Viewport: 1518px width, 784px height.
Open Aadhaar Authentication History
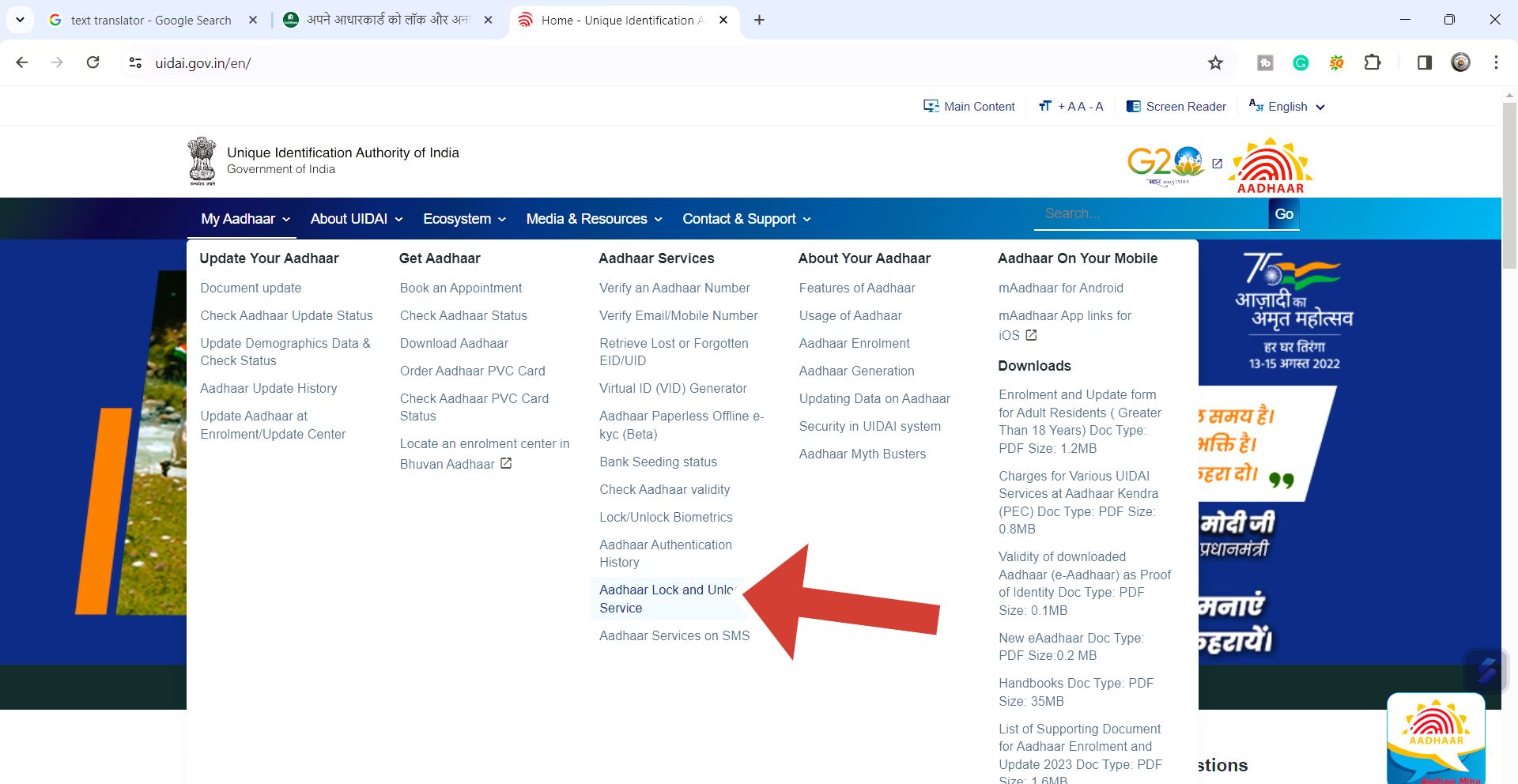tap(666, 553)
